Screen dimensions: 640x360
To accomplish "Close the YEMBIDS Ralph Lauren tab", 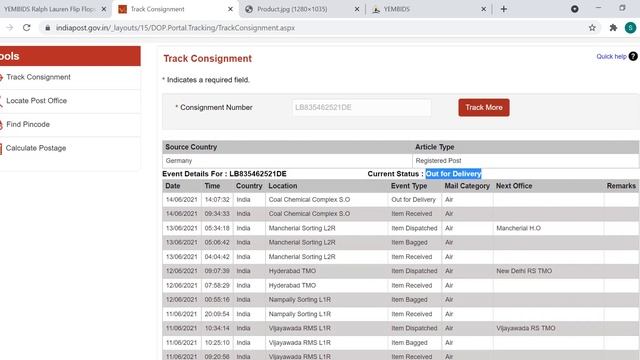I will coord(104,9).
